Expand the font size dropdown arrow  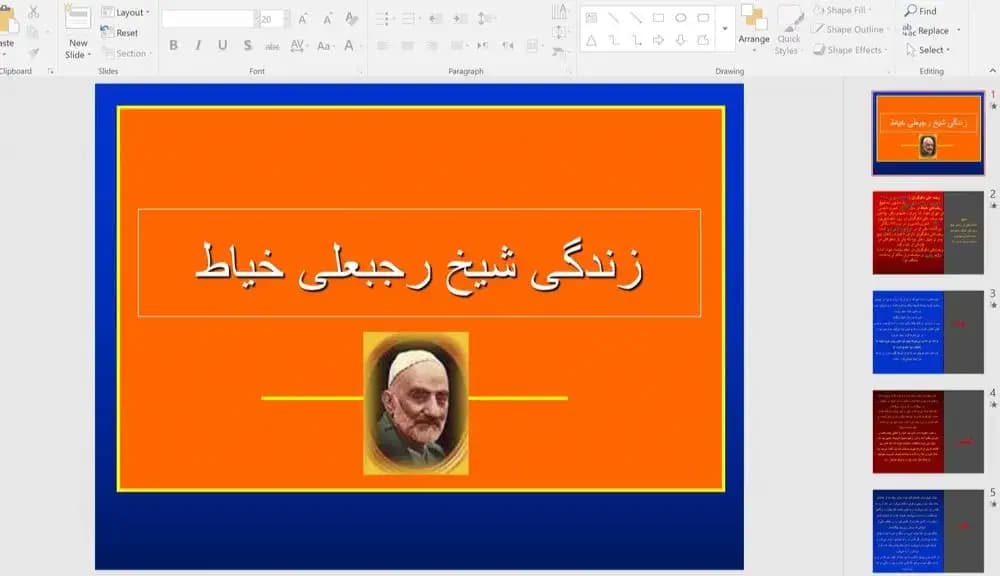[286, 19]
